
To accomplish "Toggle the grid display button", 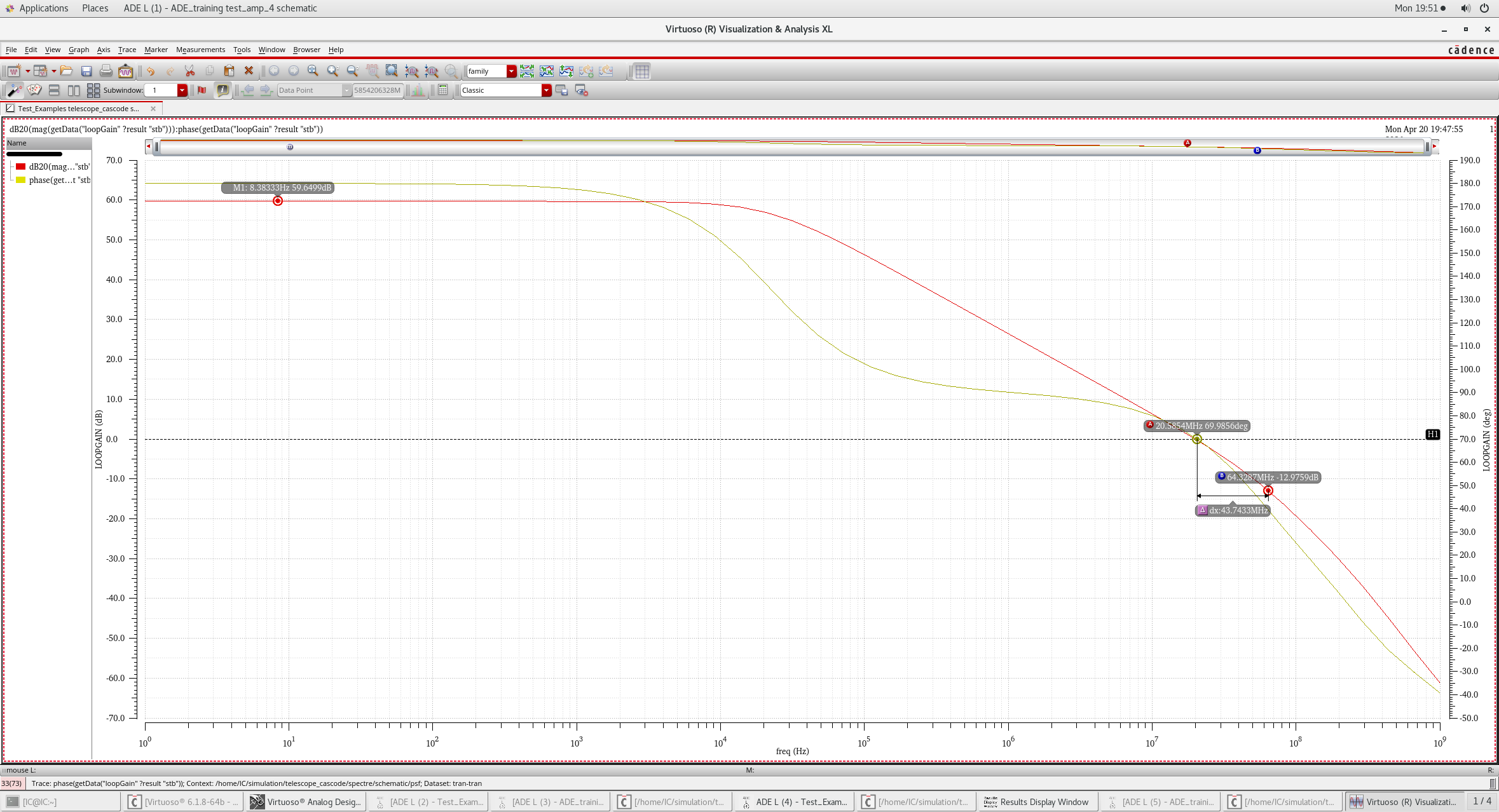I will 642,71.
